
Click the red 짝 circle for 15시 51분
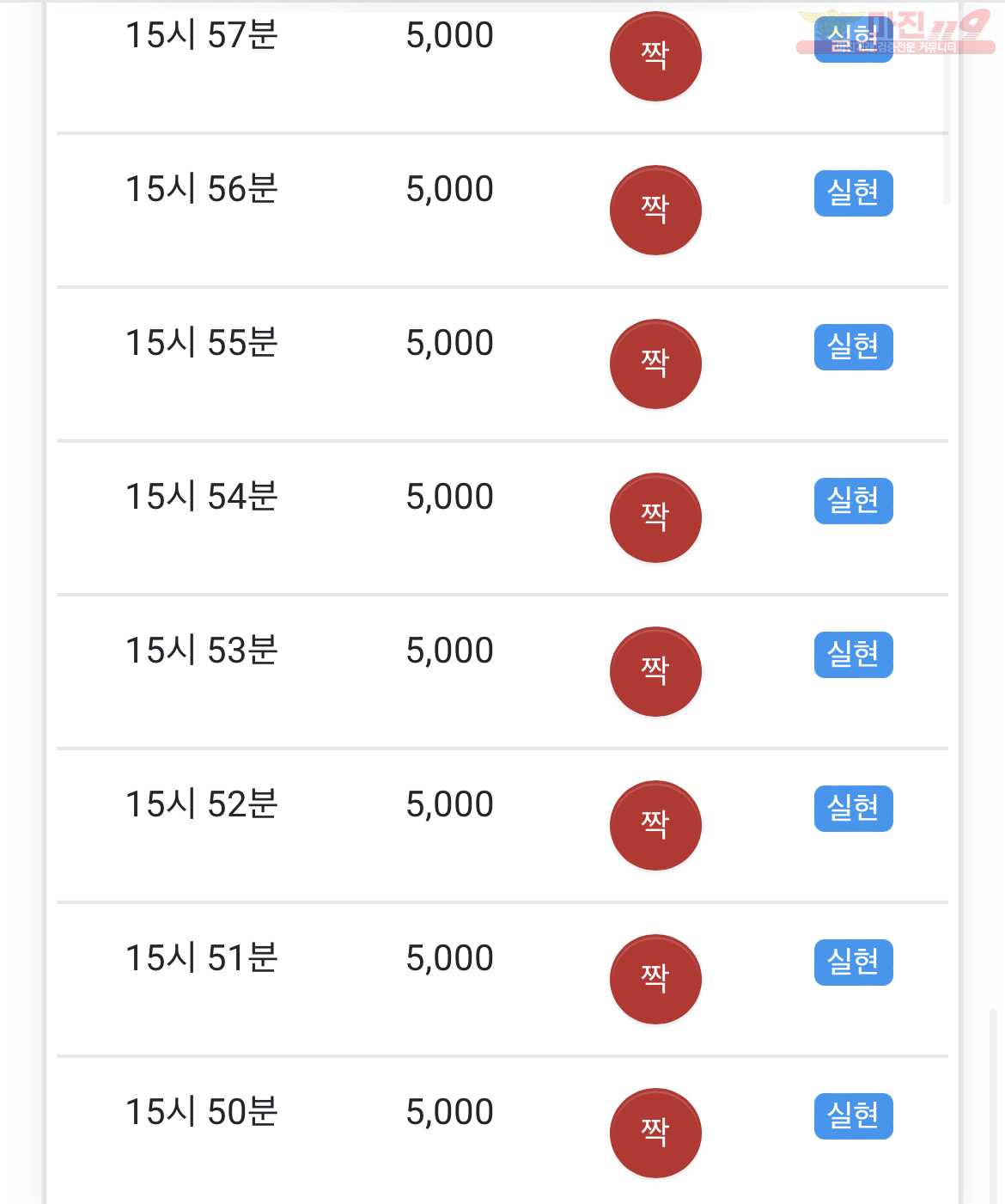click(655, 979)
